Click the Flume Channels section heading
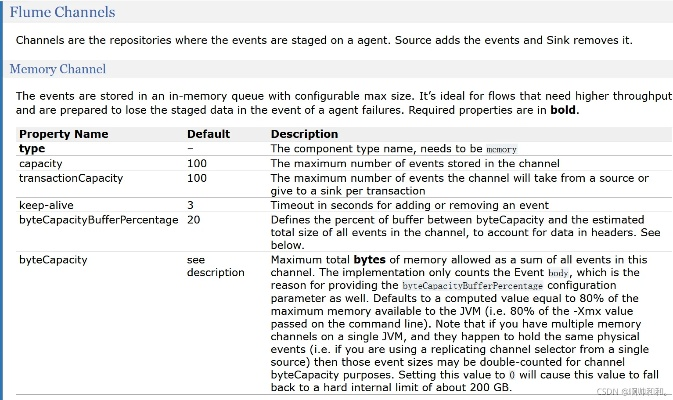Image resolution: width=673 pixels, height=400 pixels. (62, 13)
